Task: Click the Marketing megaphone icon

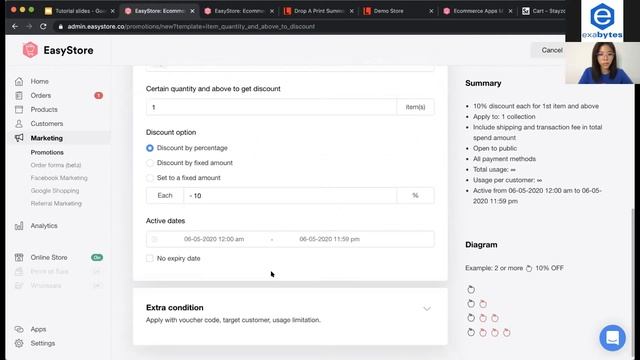Action: pos(19,138)
